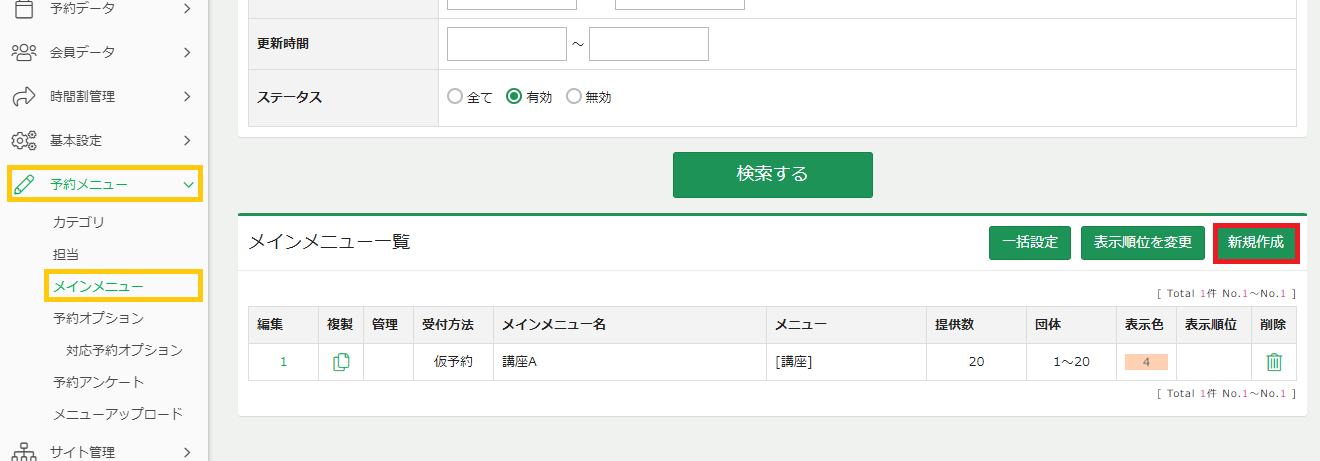Click the 一括設定 button
Screen dimensions: 1320x461
(x=1030, y=242)
